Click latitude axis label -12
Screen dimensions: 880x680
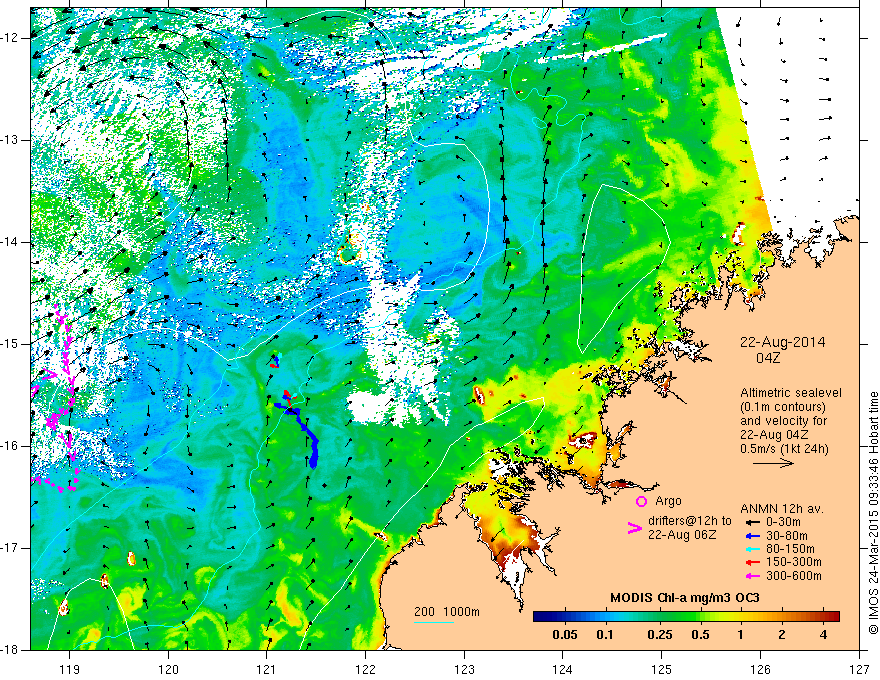pyautogui.click(x=11, y=38)
